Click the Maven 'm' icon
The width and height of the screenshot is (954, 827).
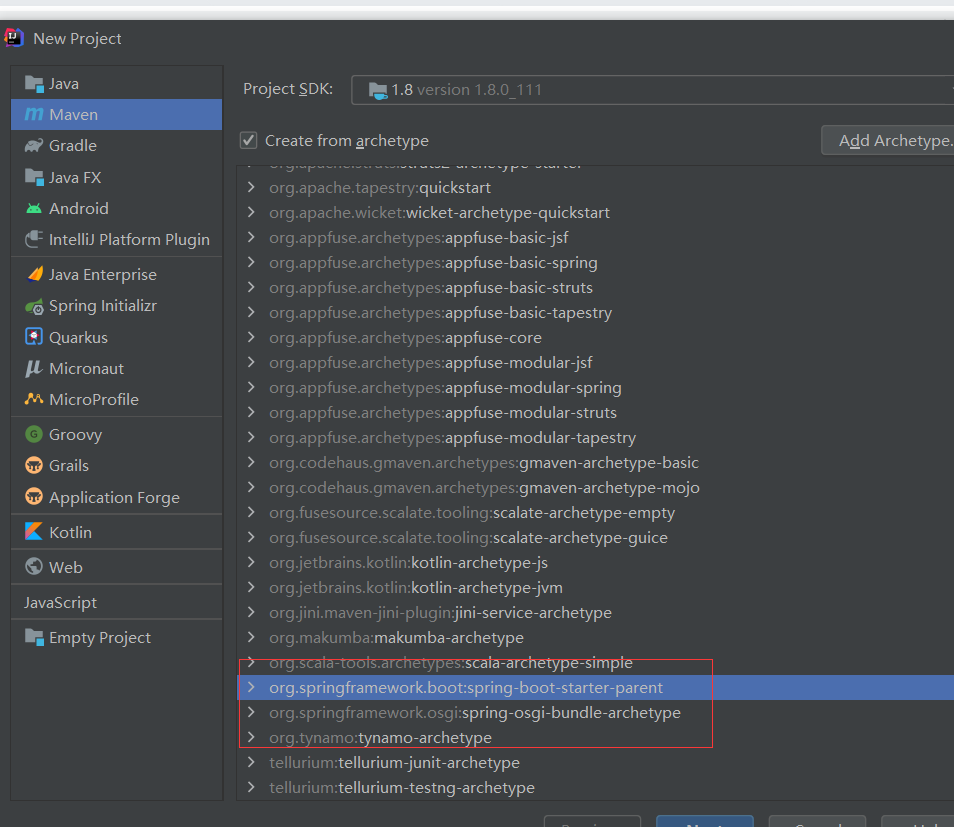[x=34, y=114]
